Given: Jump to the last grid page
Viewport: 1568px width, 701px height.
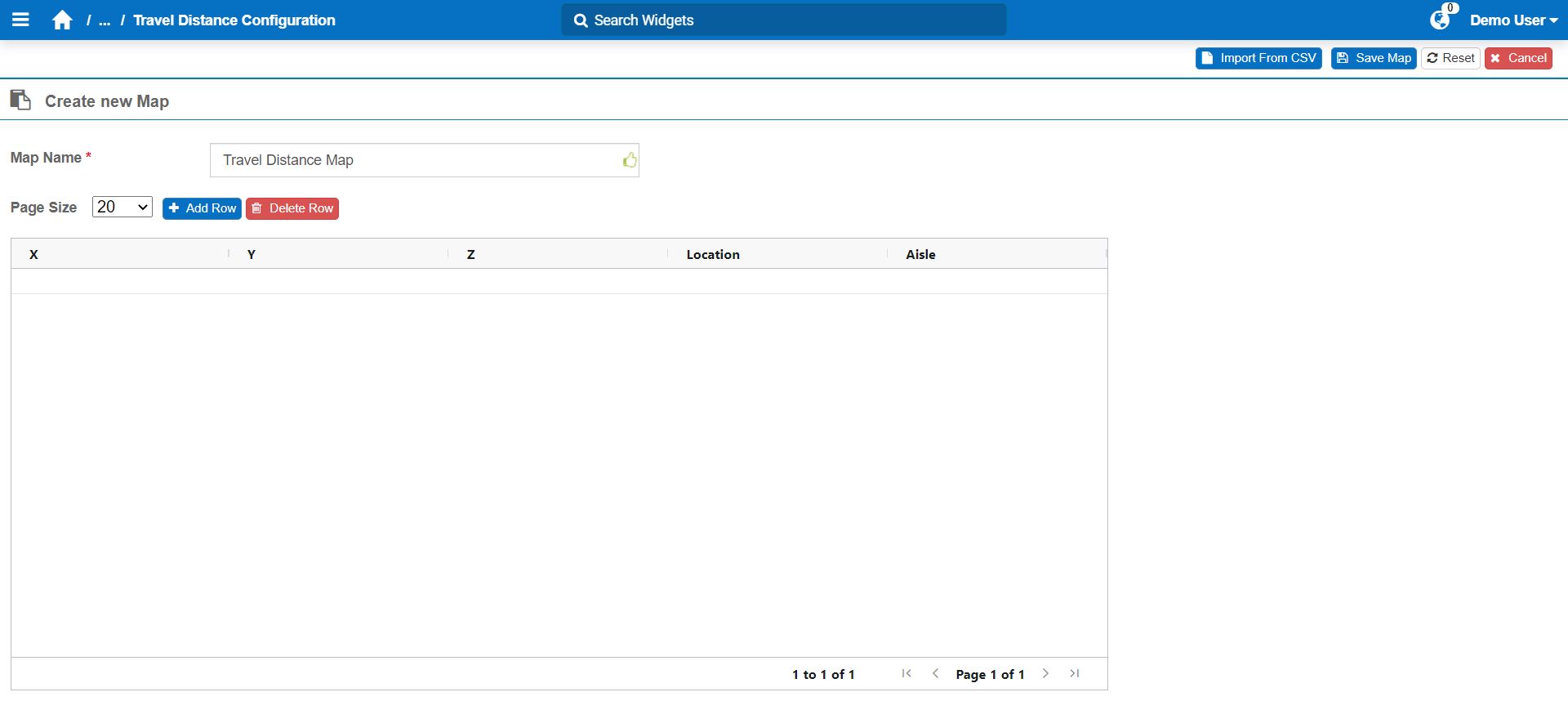Looking at the screenshot, I should (1075, 674).
